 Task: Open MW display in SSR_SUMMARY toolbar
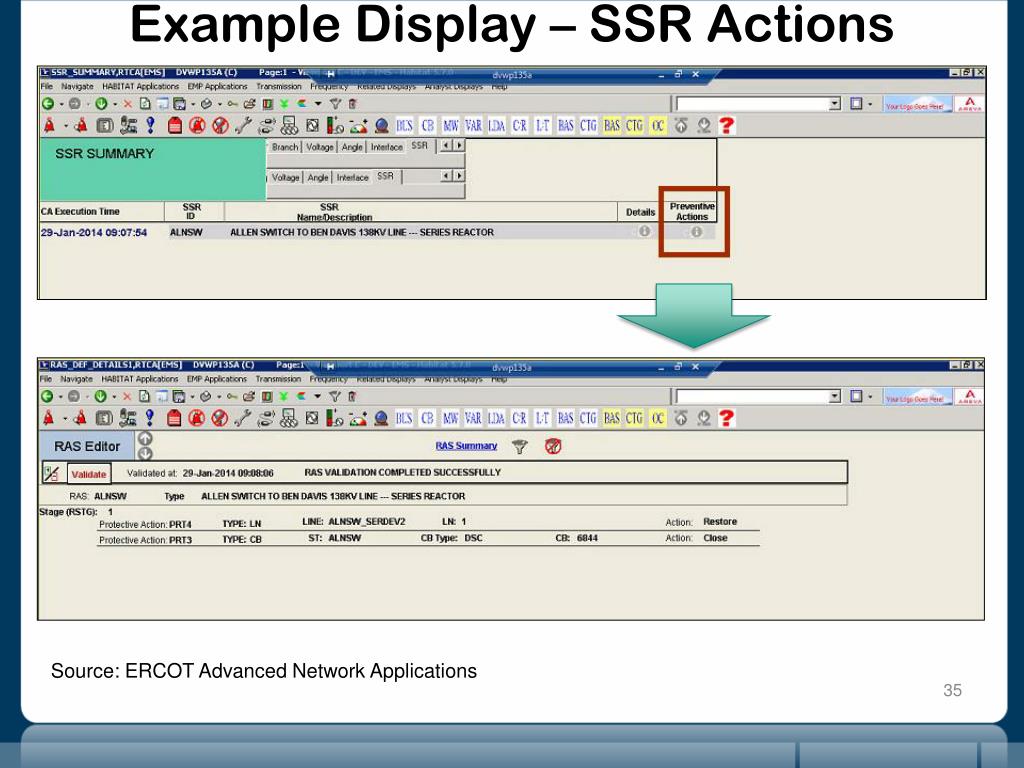click(x=451, y=125)
